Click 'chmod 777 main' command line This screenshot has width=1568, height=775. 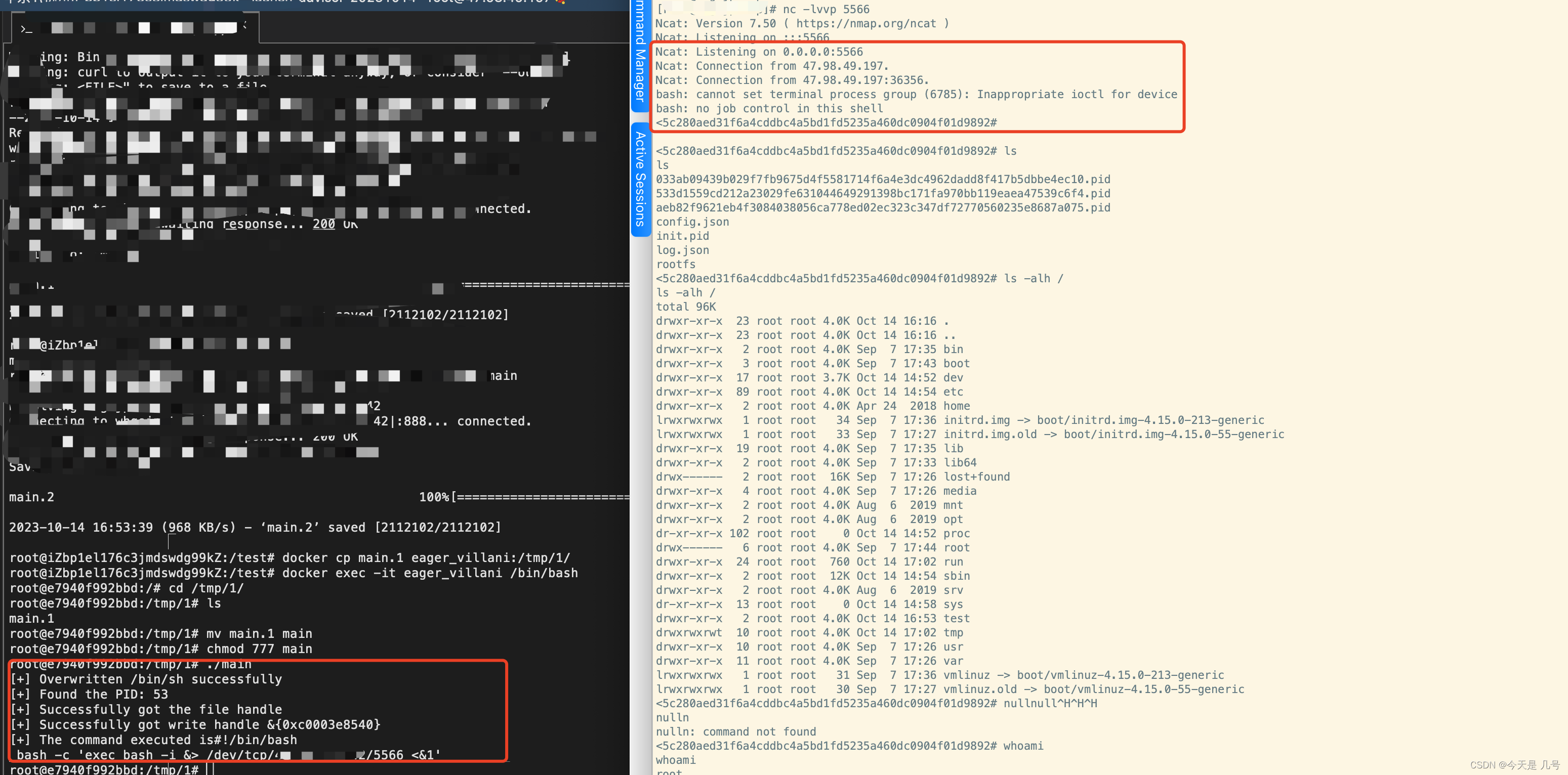point(160,649)
